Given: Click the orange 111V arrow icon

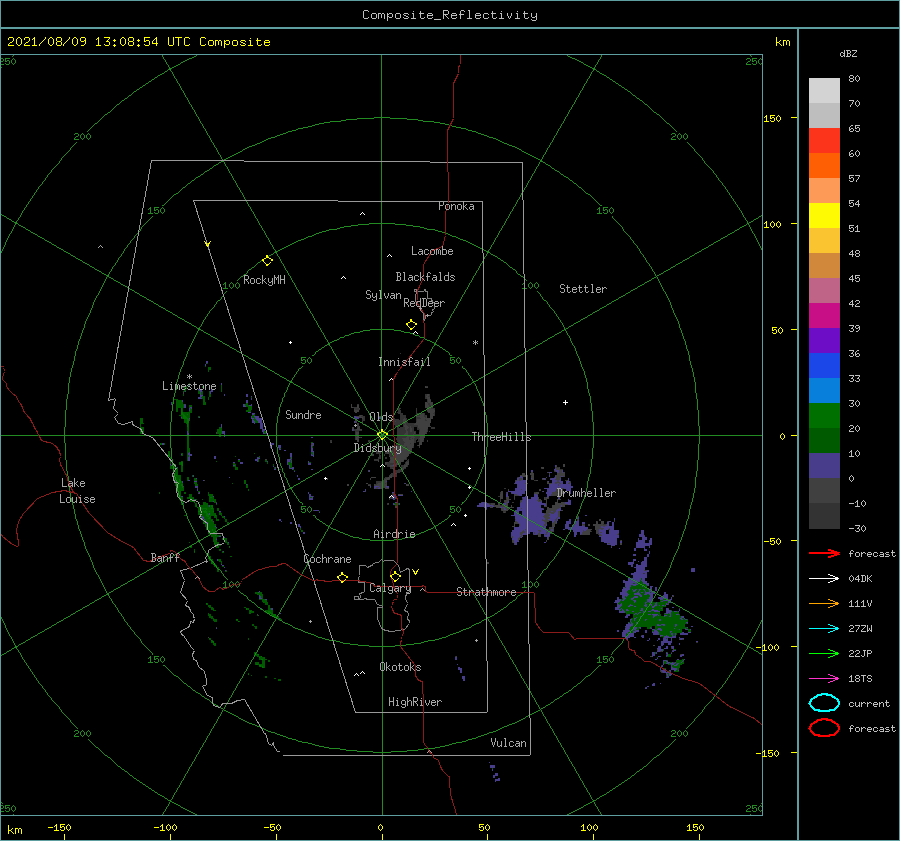Looking at the screenshot, I should point(824,603).
